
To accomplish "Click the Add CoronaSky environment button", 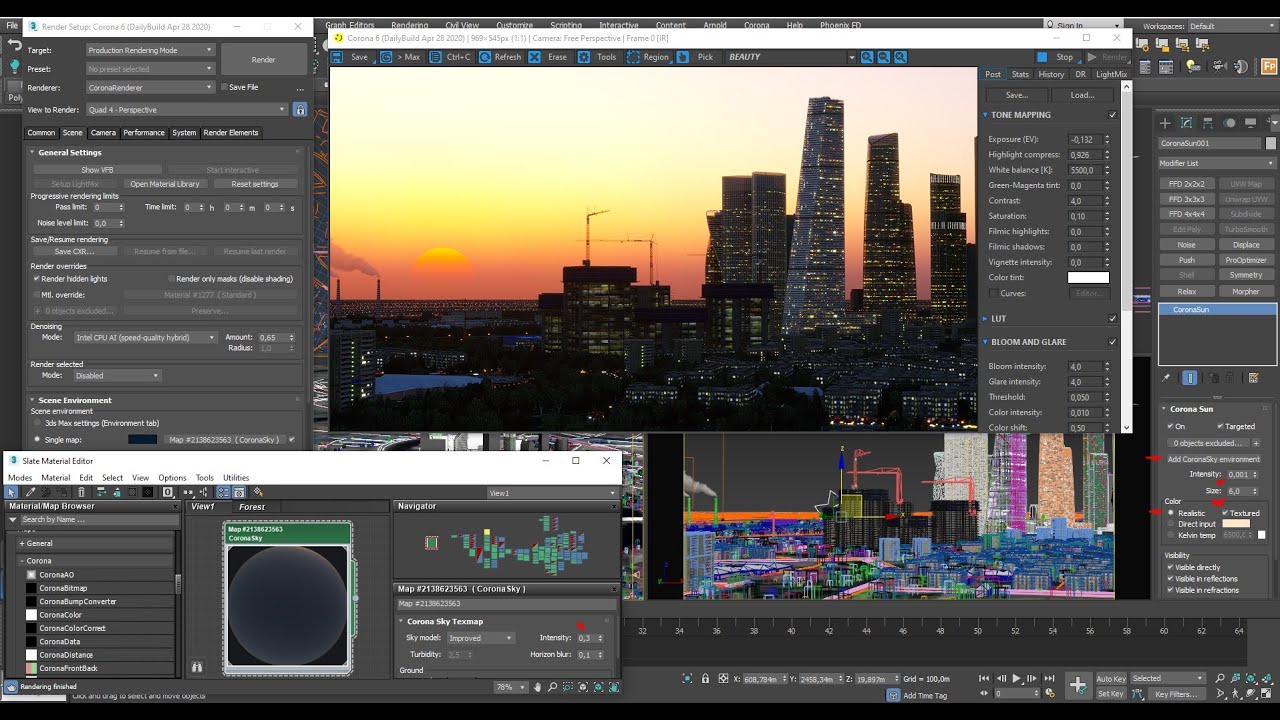I will coord(1214,459).
